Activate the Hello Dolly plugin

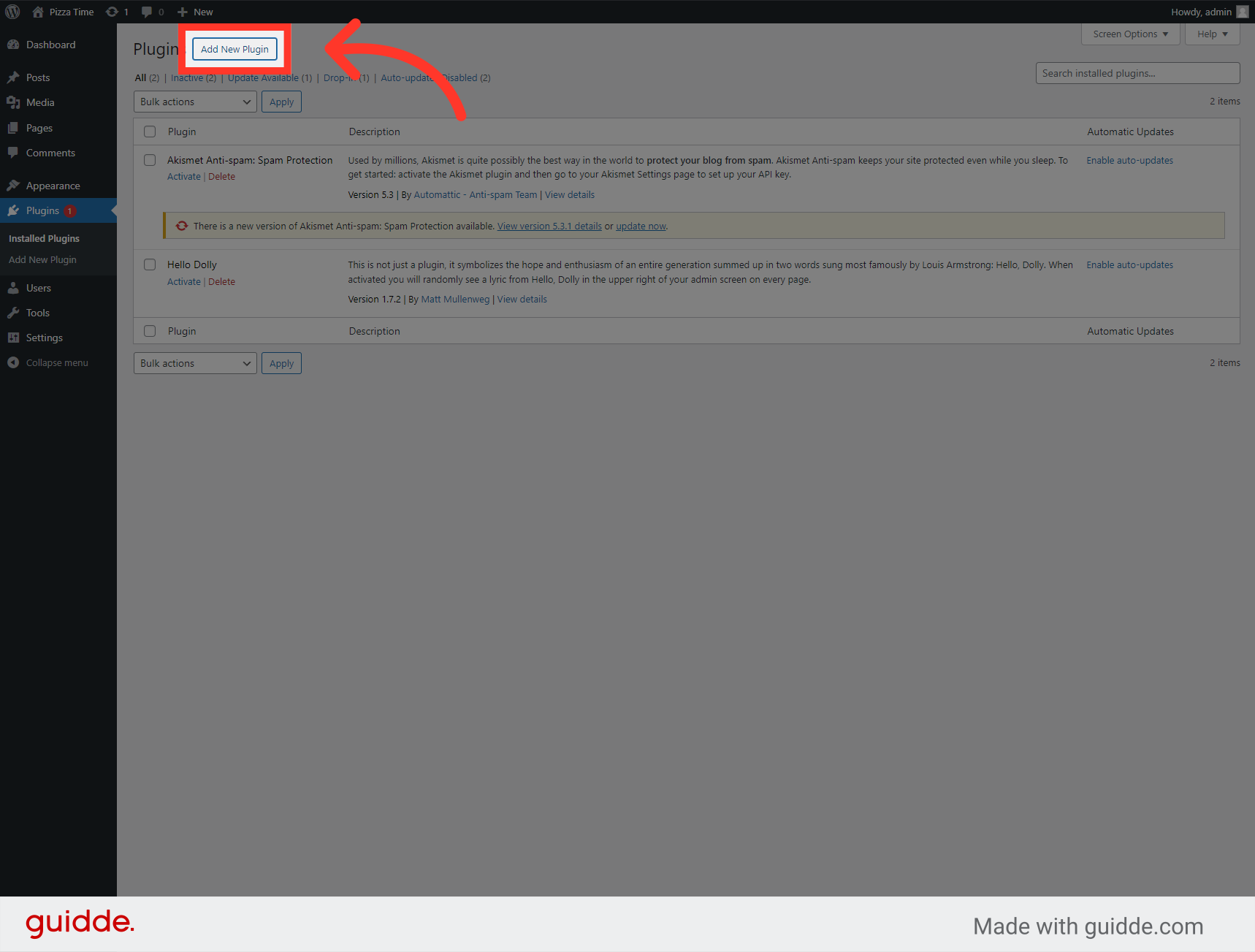pyautogui.click(x=183, y=281)
